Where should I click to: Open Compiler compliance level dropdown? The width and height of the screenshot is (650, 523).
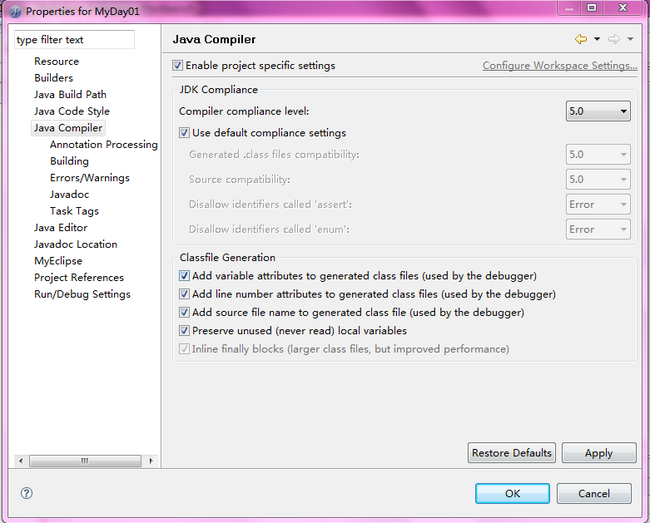(x=598, y=111)
